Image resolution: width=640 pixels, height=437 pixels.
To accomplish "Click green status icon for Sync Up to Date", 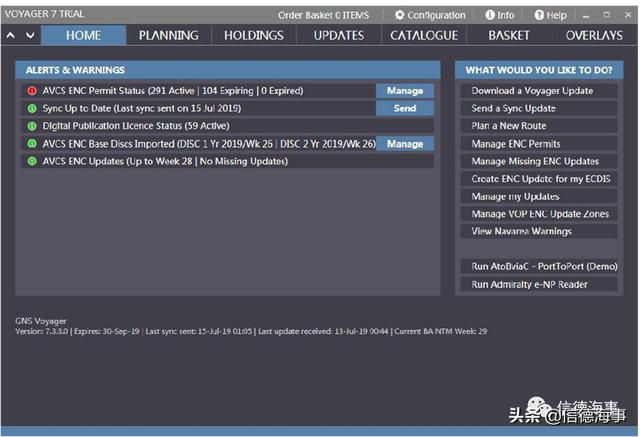I will tap(32, 108).
